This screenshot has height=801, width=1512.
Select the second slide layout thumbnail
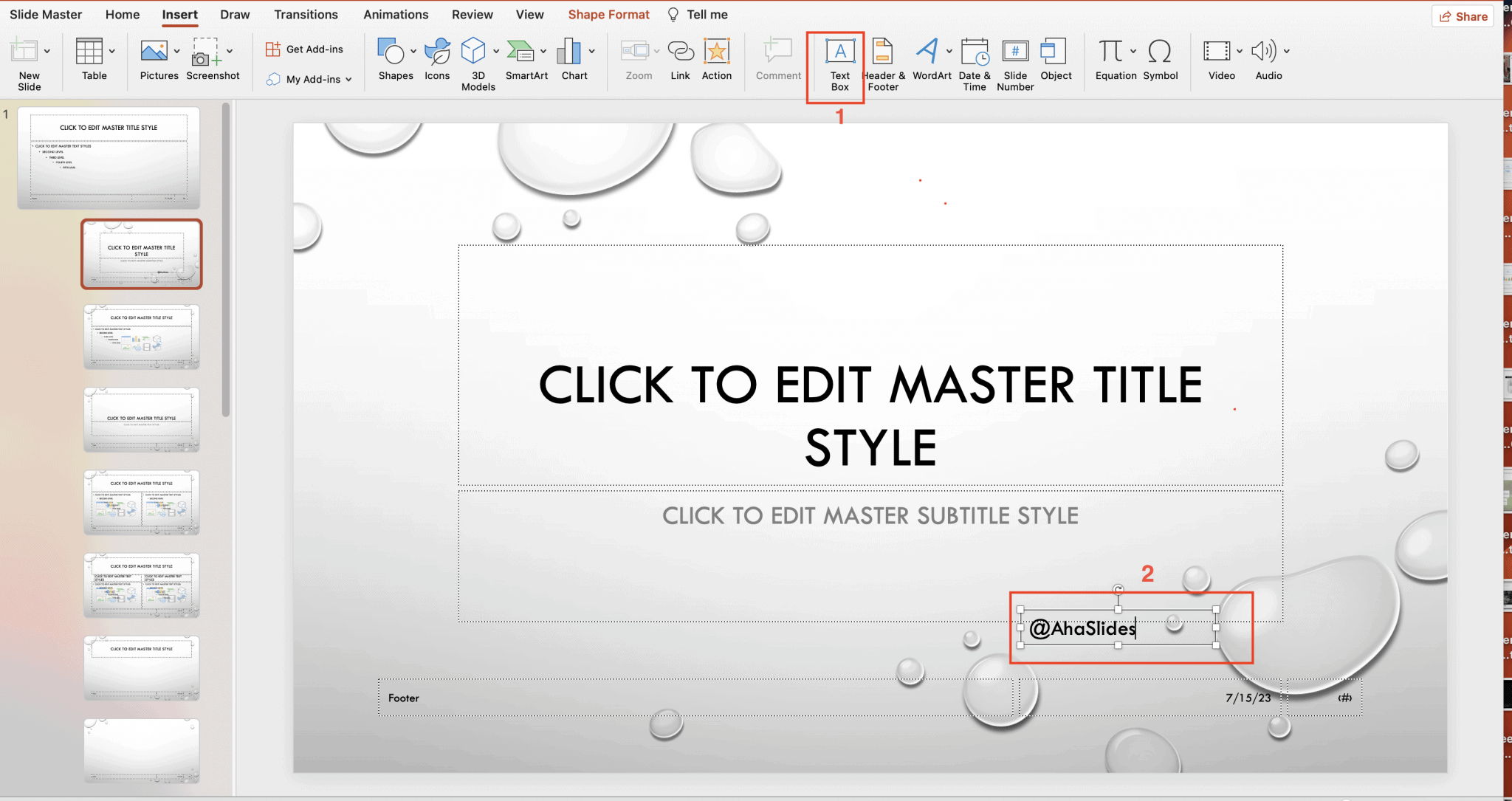pos(141,253)
